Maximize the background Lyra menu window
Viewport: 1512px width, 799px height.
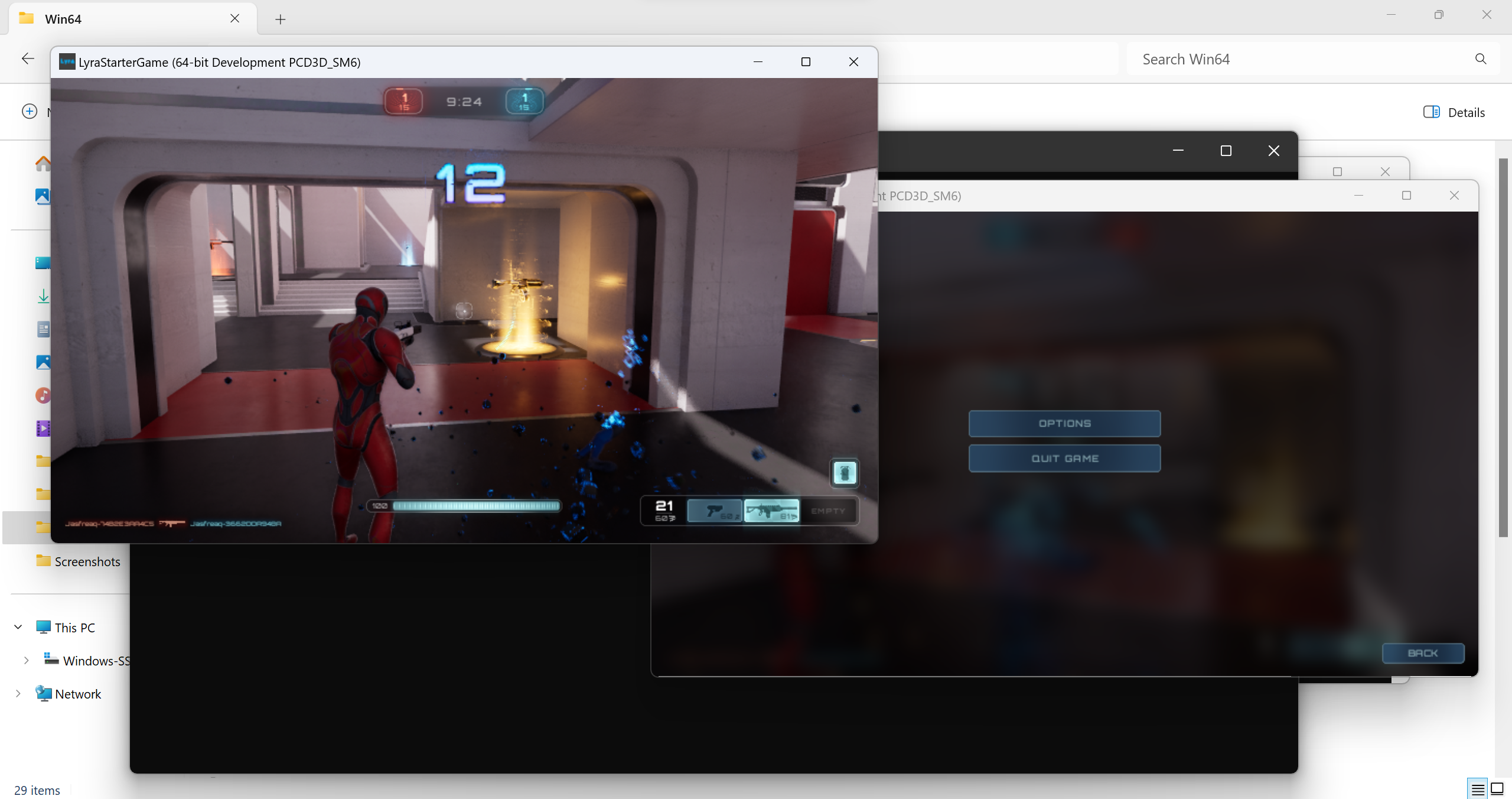coord(1406,196)
